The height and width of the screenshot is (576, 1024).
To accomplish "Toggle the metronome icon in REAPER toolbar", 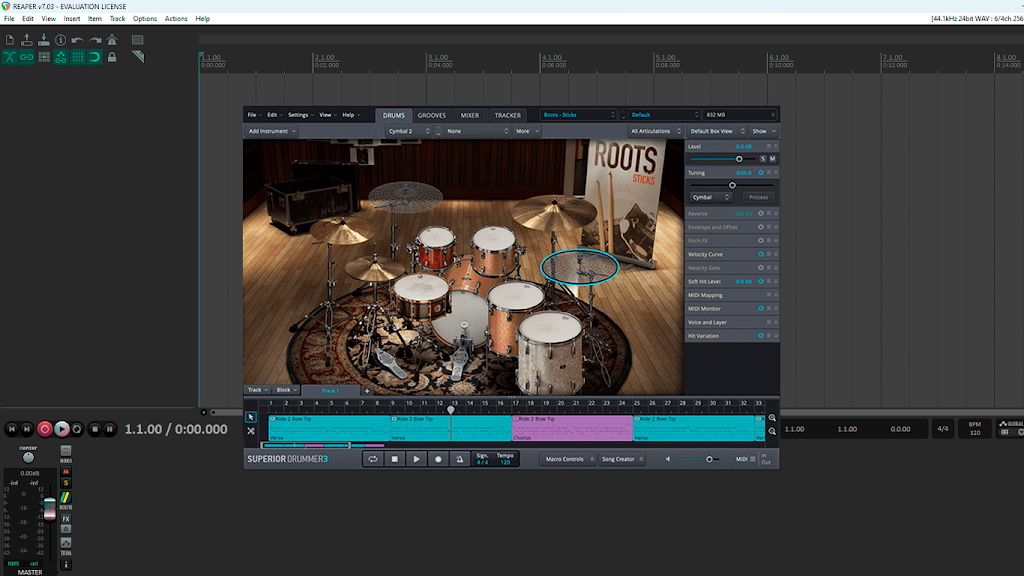I will [112, 40].
